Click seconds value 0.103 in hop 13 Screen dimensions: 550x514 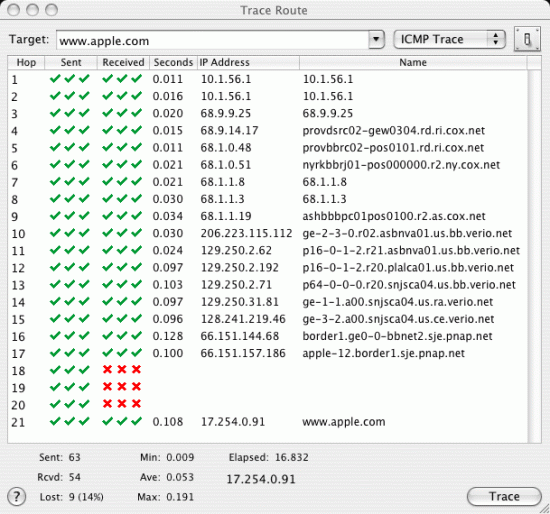168,285
